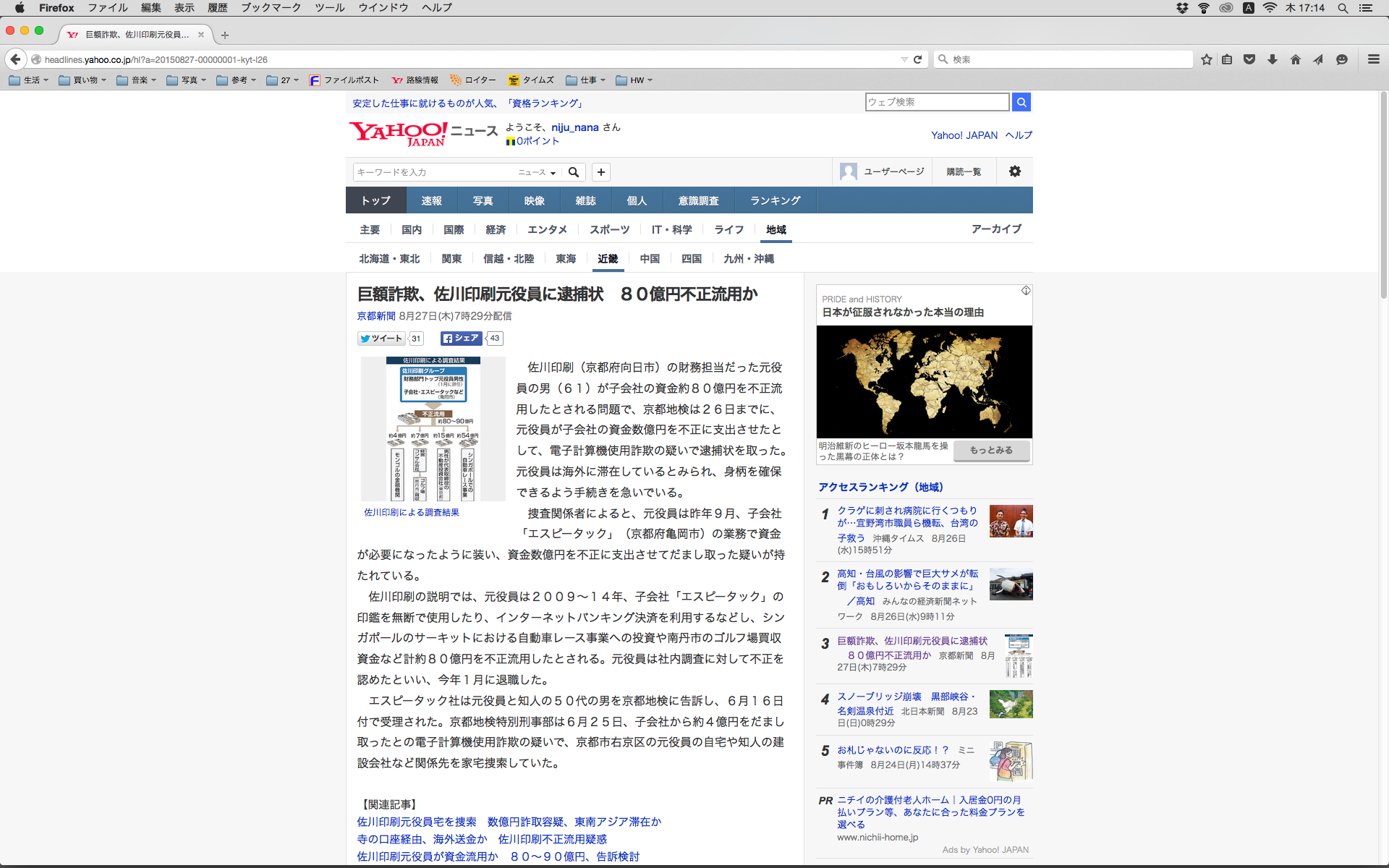Open the Firefox hamburger menu
Image resolution: width=1389 pixels, height=868 pixels.
click(1373, 59)
